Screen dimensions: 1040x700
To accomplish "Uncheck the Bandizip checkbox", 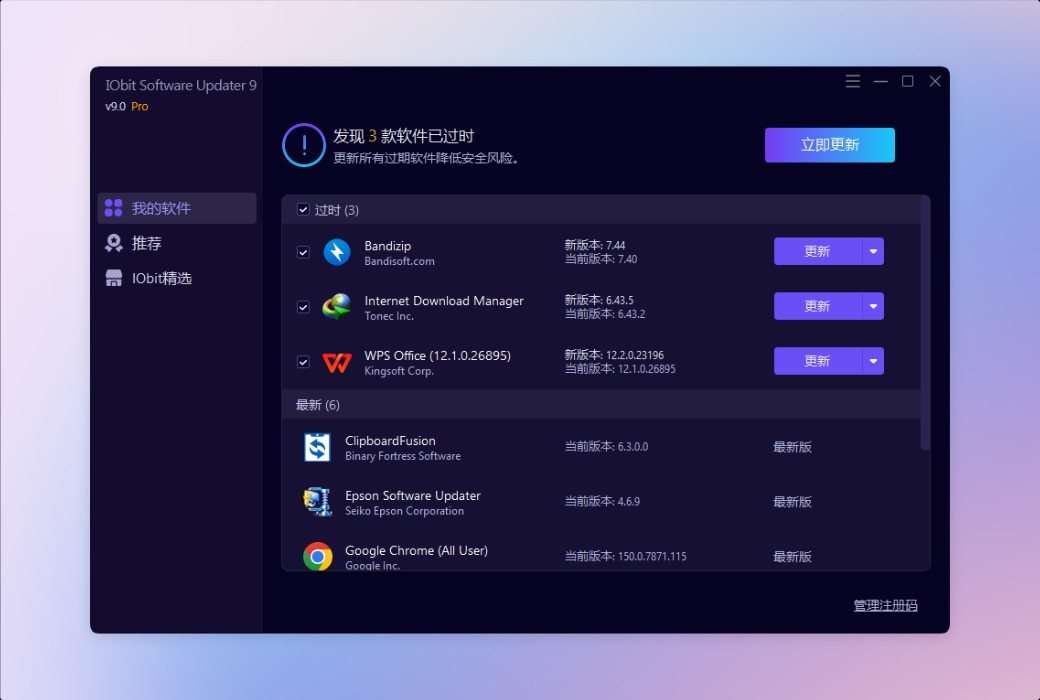I will tap(303, 252).
